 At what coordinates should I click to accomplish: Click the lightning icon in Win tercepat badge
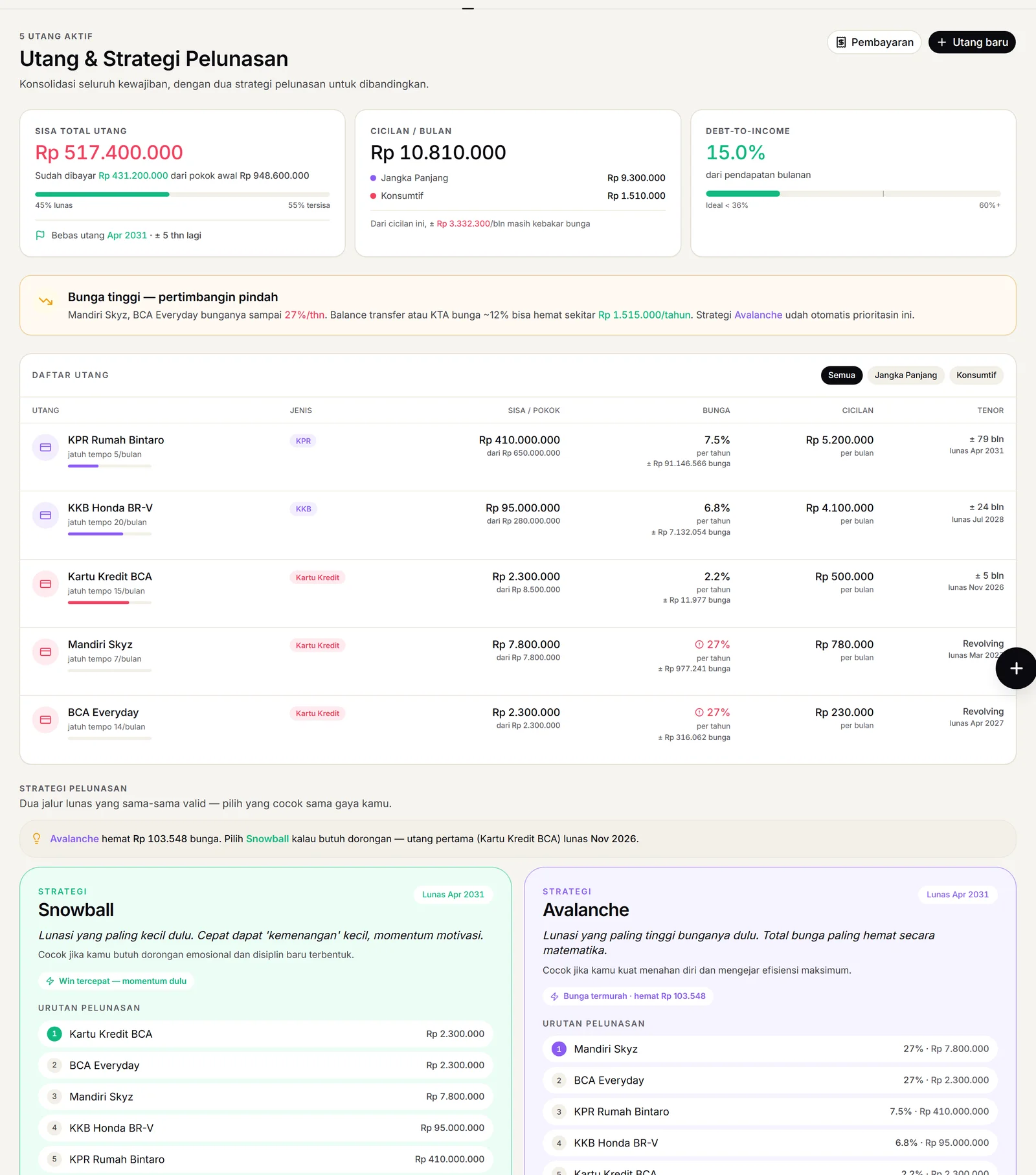click(50, 981)
